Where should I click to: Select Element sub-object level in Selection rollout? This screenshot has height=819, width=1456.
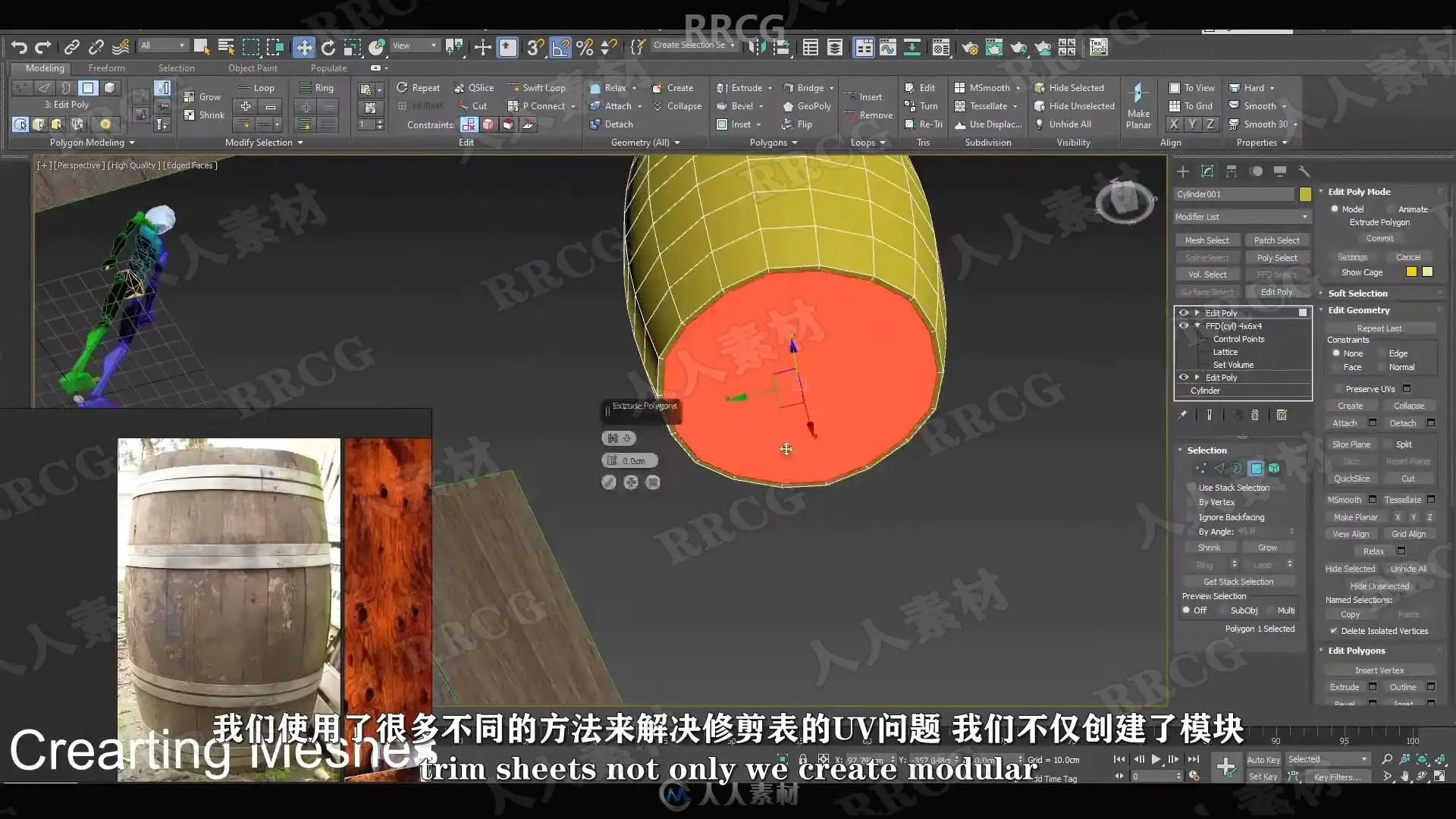click(1274, 469)
